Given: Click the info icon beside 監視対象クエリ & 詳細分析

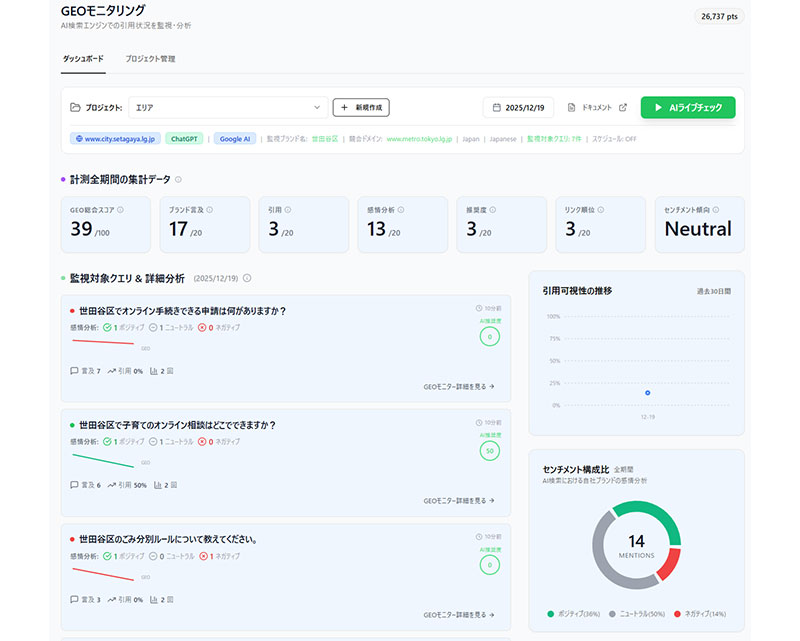Looking at the screenshot, I should (x=247, y=278).
